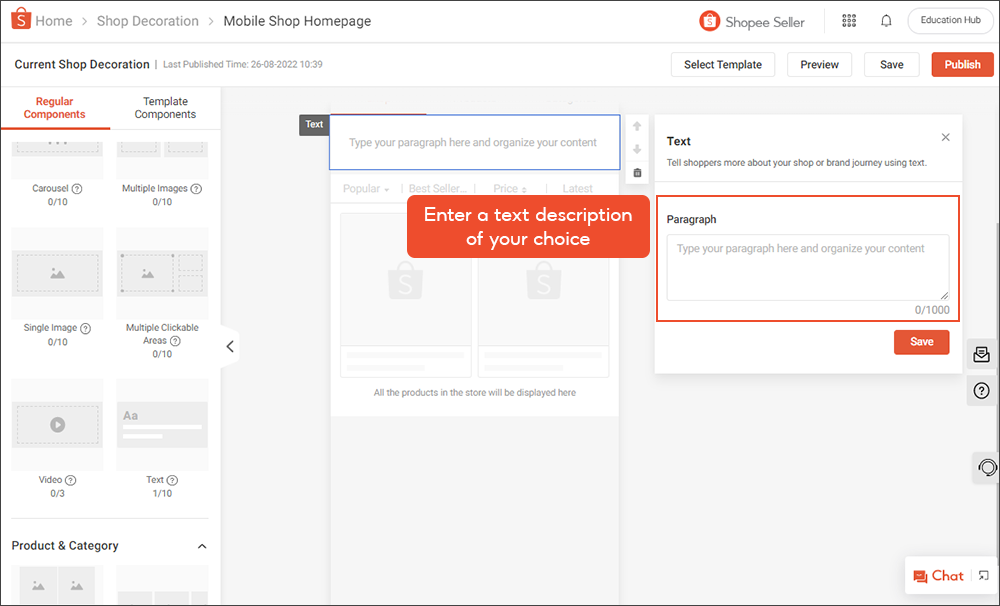Viewport: 1000px width, 606px height.
Task: Open the inbox icon on right sidebar
Action: pyautogui.click(x=982, y=354)
